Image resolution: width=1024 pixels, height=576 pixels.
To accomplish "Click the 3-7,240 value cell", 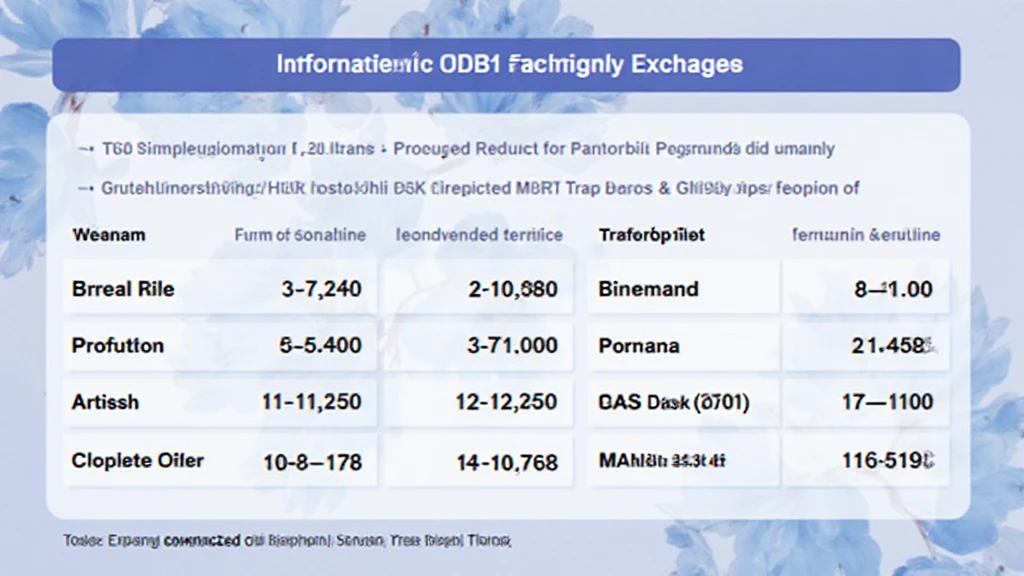I will (x=321, y=289).
